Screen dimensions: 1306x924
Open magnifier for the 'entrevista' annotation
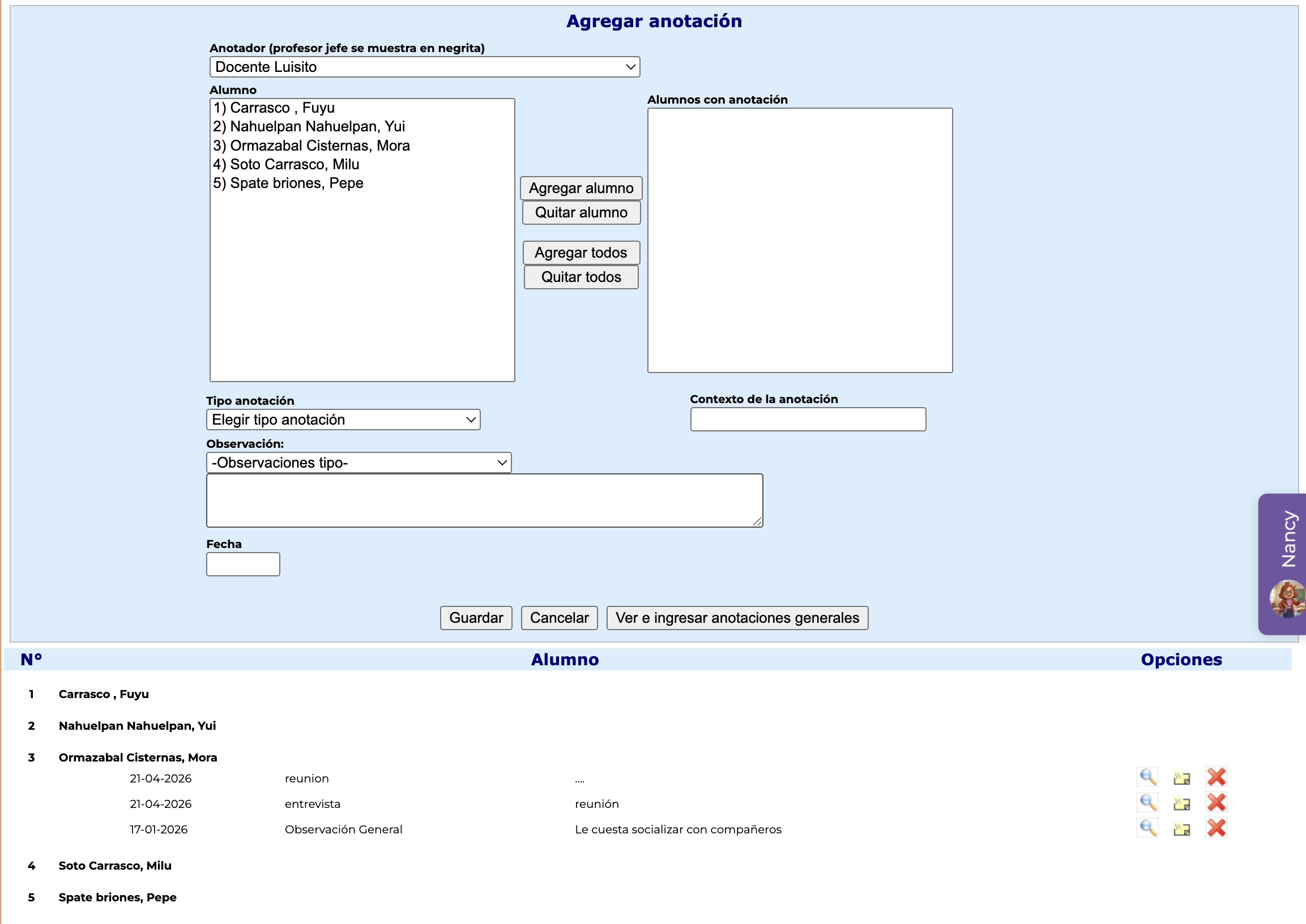click(x=1147, y=803)
